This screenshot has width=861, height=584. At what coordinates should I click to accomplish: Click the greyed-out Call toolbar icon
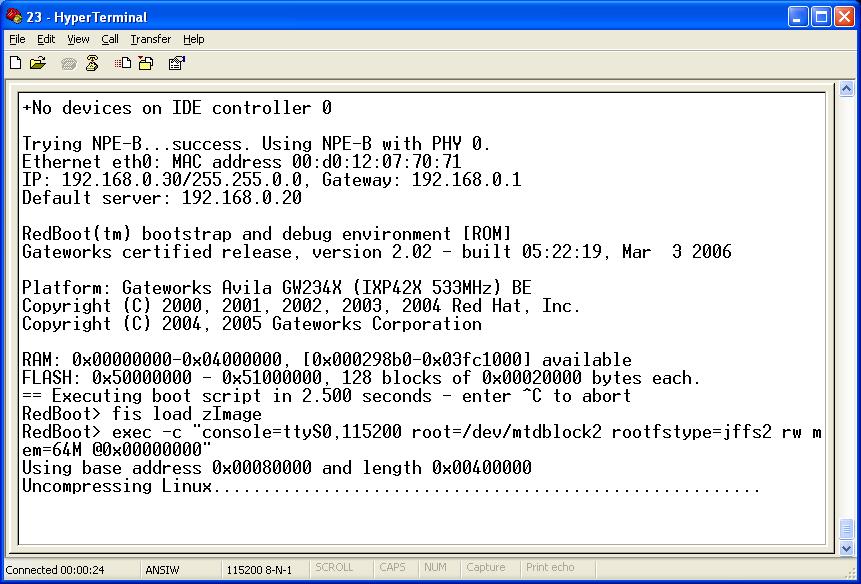[x=69, y=64]
